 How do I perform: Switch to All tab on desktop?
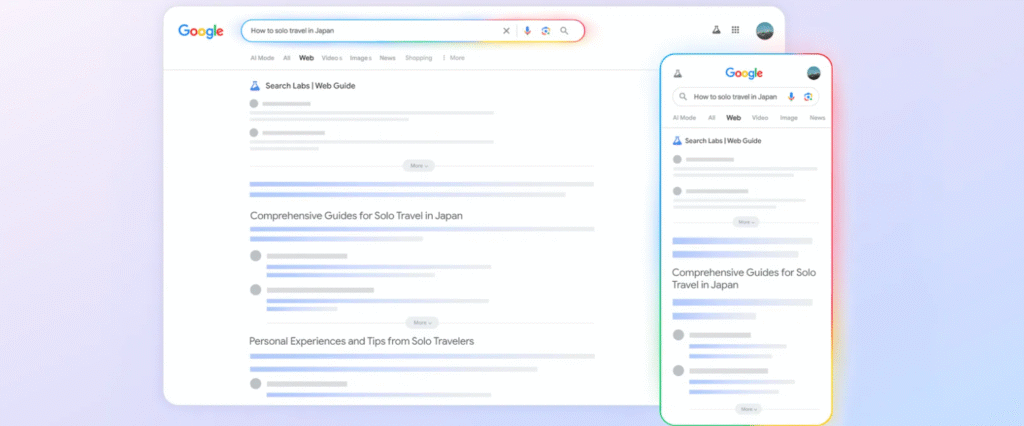click(x=287, y=58)
